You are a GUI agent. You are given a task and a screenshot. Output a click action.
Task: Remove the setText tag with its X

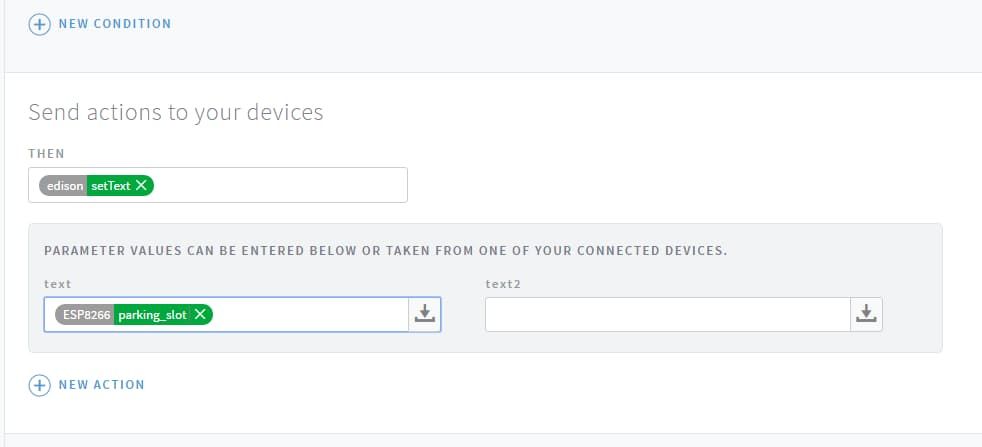click(142, 185)
